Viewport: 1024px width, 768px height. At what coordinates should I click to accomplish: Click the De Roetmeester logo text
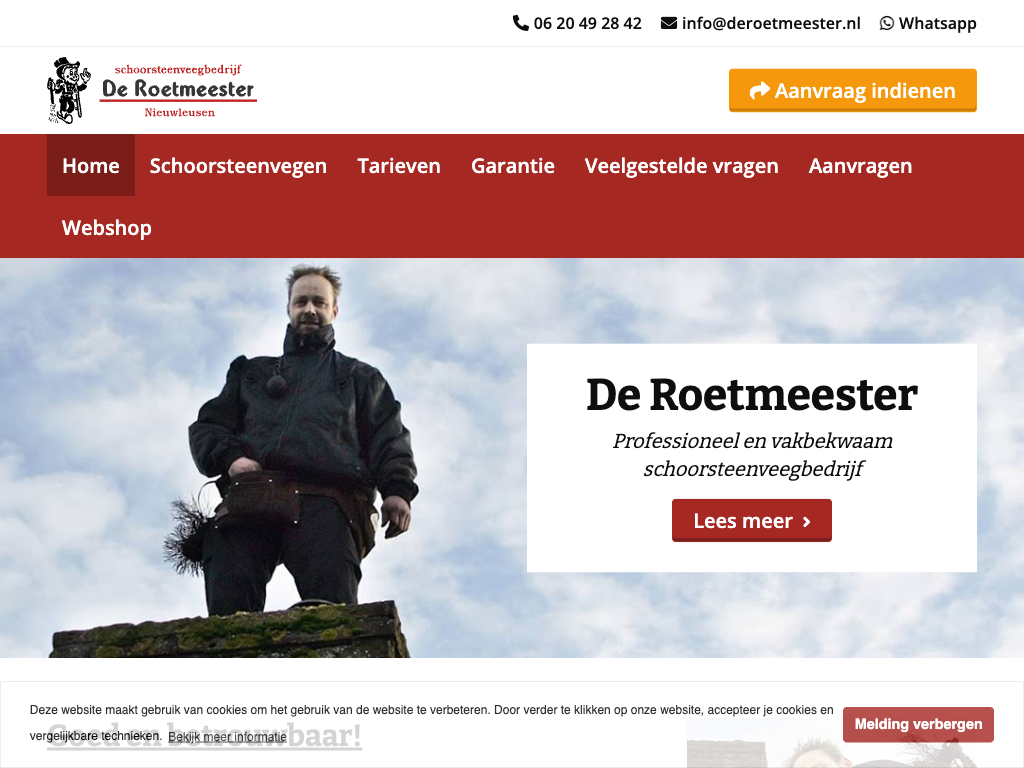pos(178,90)
